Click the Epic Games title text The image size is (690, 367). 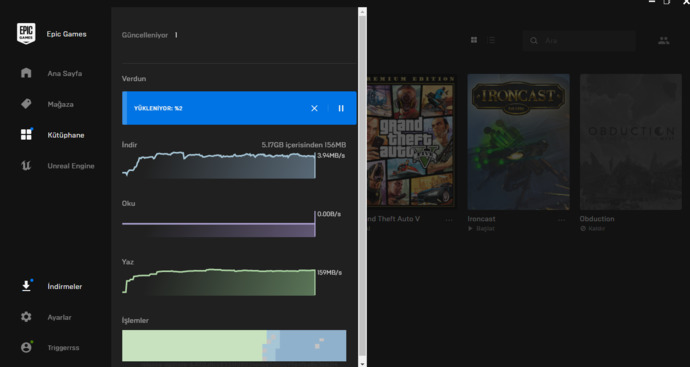click(66, 34)
